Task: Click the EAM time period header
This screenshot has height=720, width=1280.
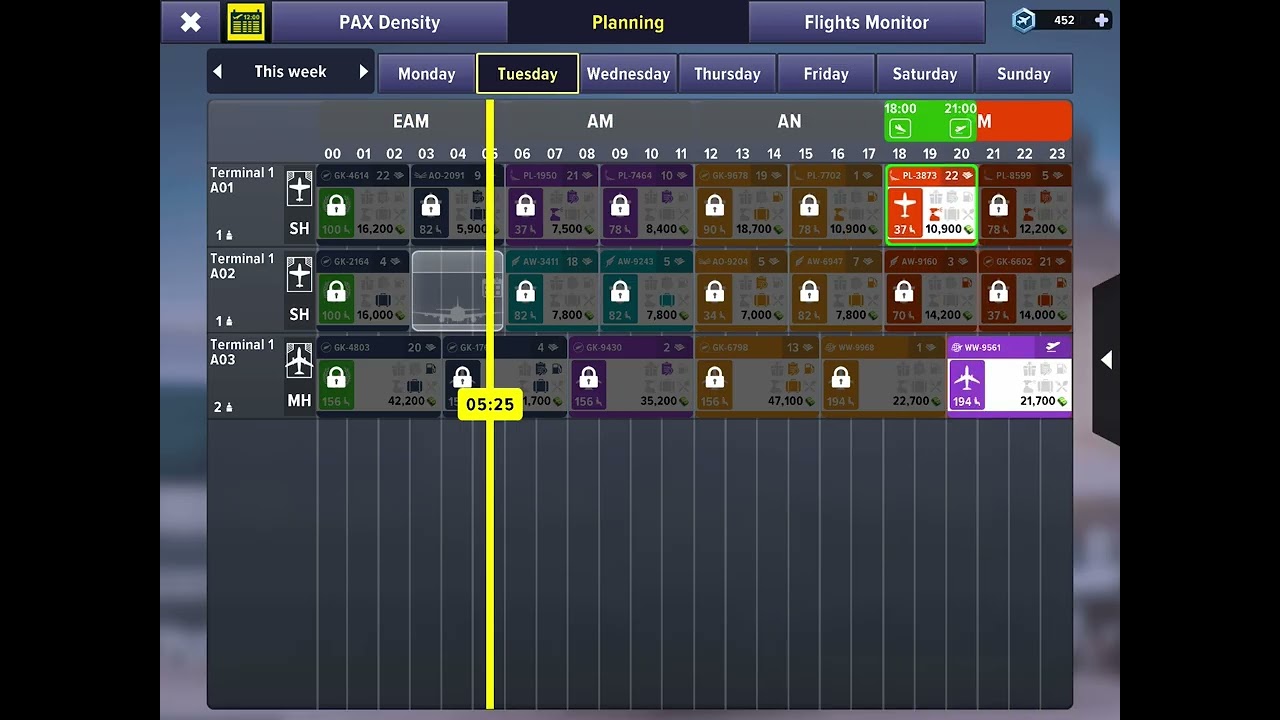Action: (x=410, y=121)
